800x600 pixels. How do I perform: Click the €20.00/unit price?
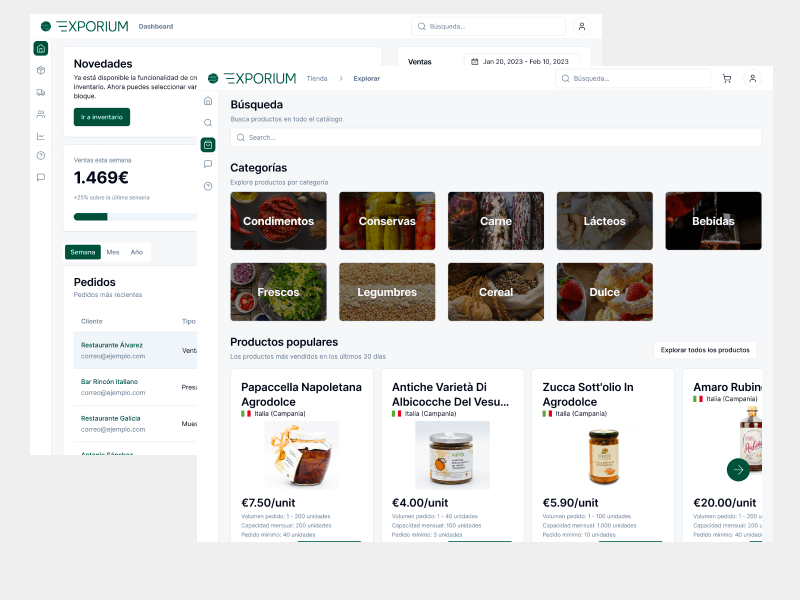pyautogui.click(x=724, y=503)
